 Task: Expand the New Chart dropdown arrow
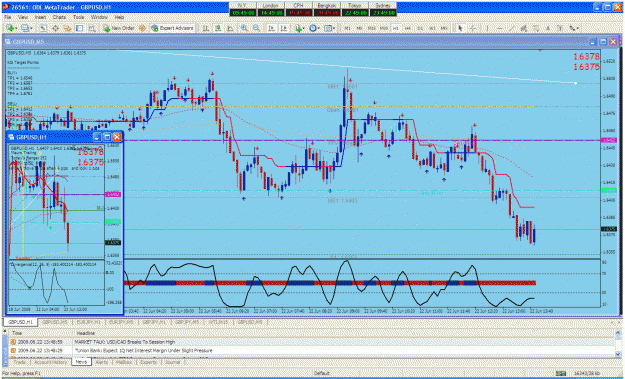click(x=16, y=28)
